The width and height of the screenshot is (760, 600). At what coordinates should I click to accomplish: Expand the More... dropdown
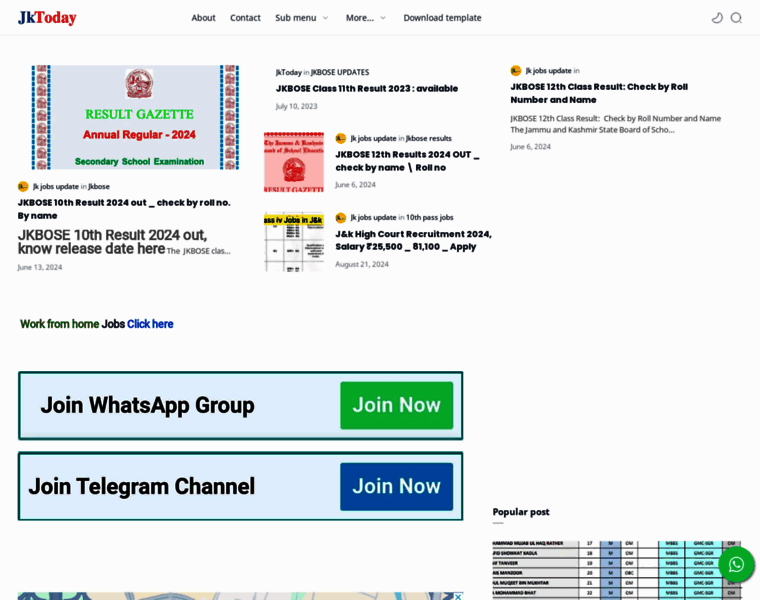tap(365, 18)
